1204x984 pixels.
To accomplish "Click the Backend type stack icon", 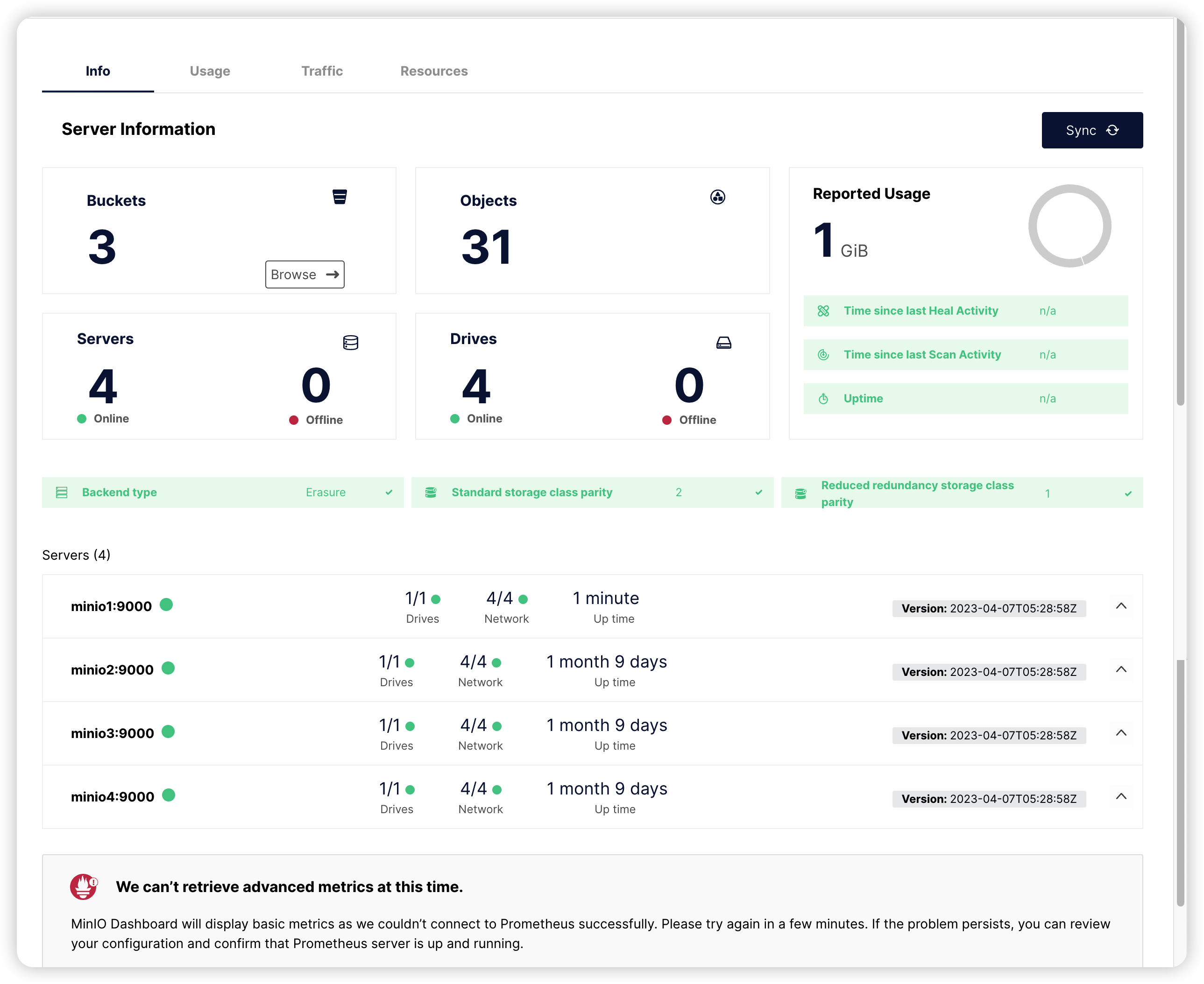I will pos(62,492).
